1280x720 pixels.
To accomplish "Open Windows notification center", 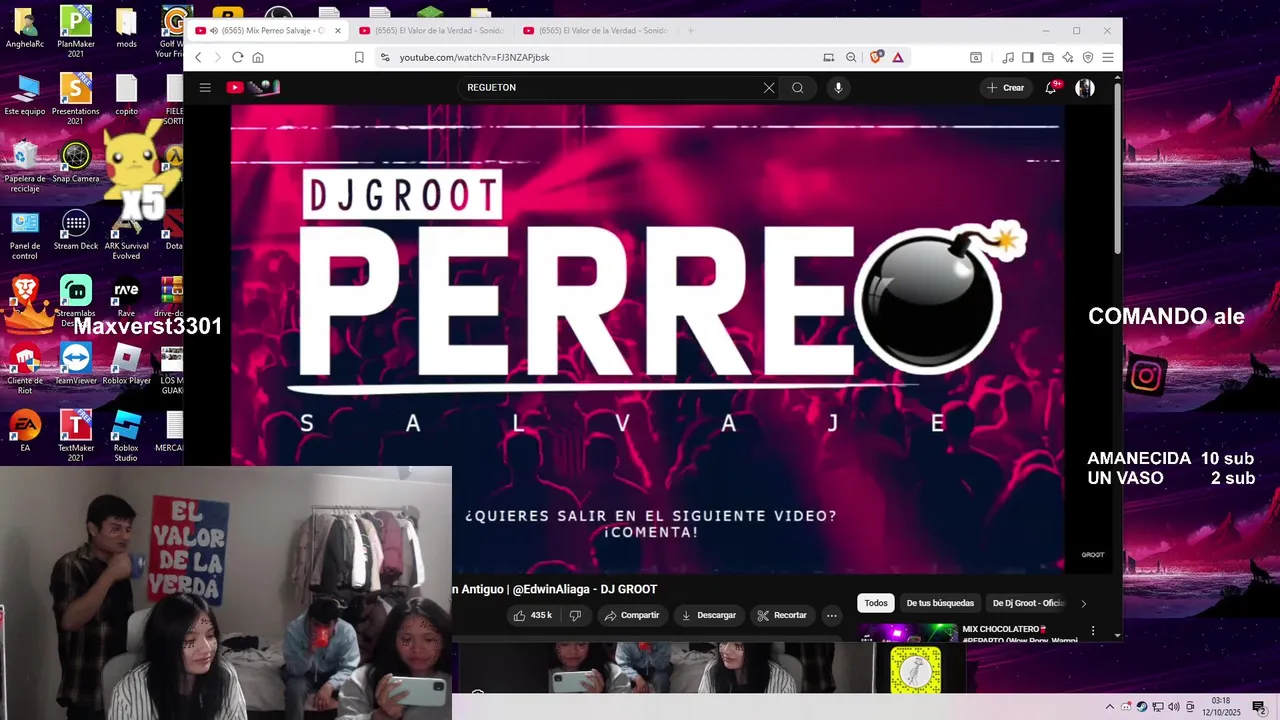I will pos(1259,707).
